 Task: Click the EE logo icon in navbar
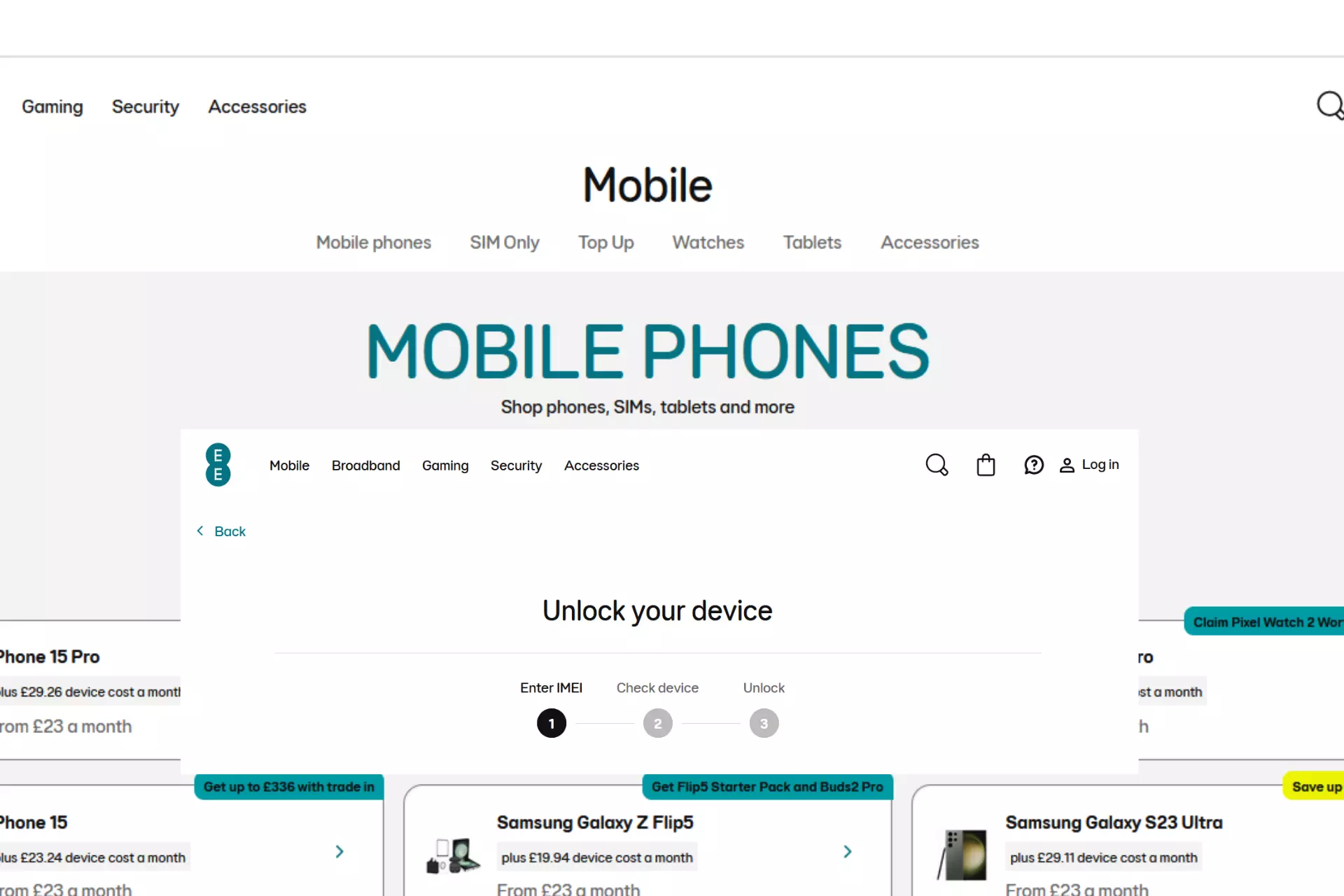(x=218, y=464)
